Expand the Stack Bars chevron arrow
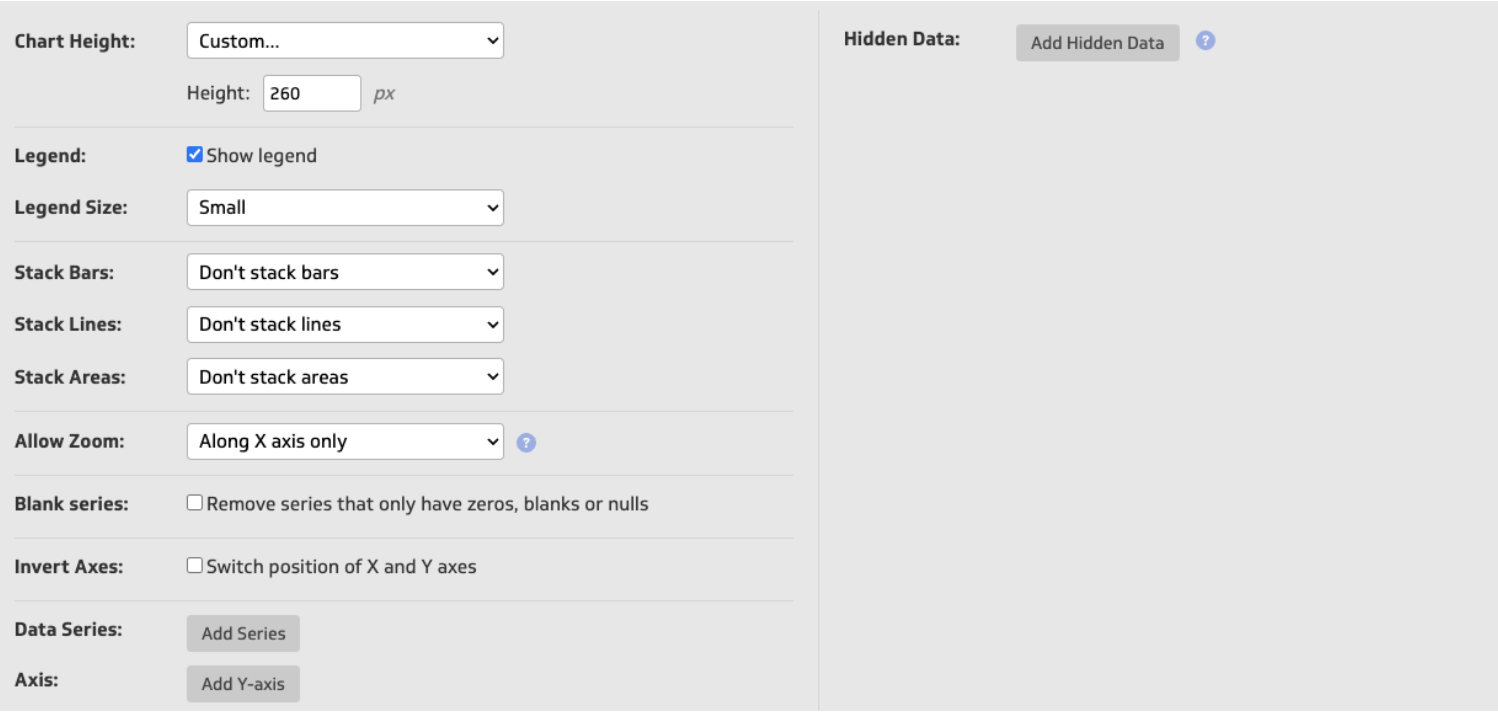1498x712 pixels. (x=492, y=270)
